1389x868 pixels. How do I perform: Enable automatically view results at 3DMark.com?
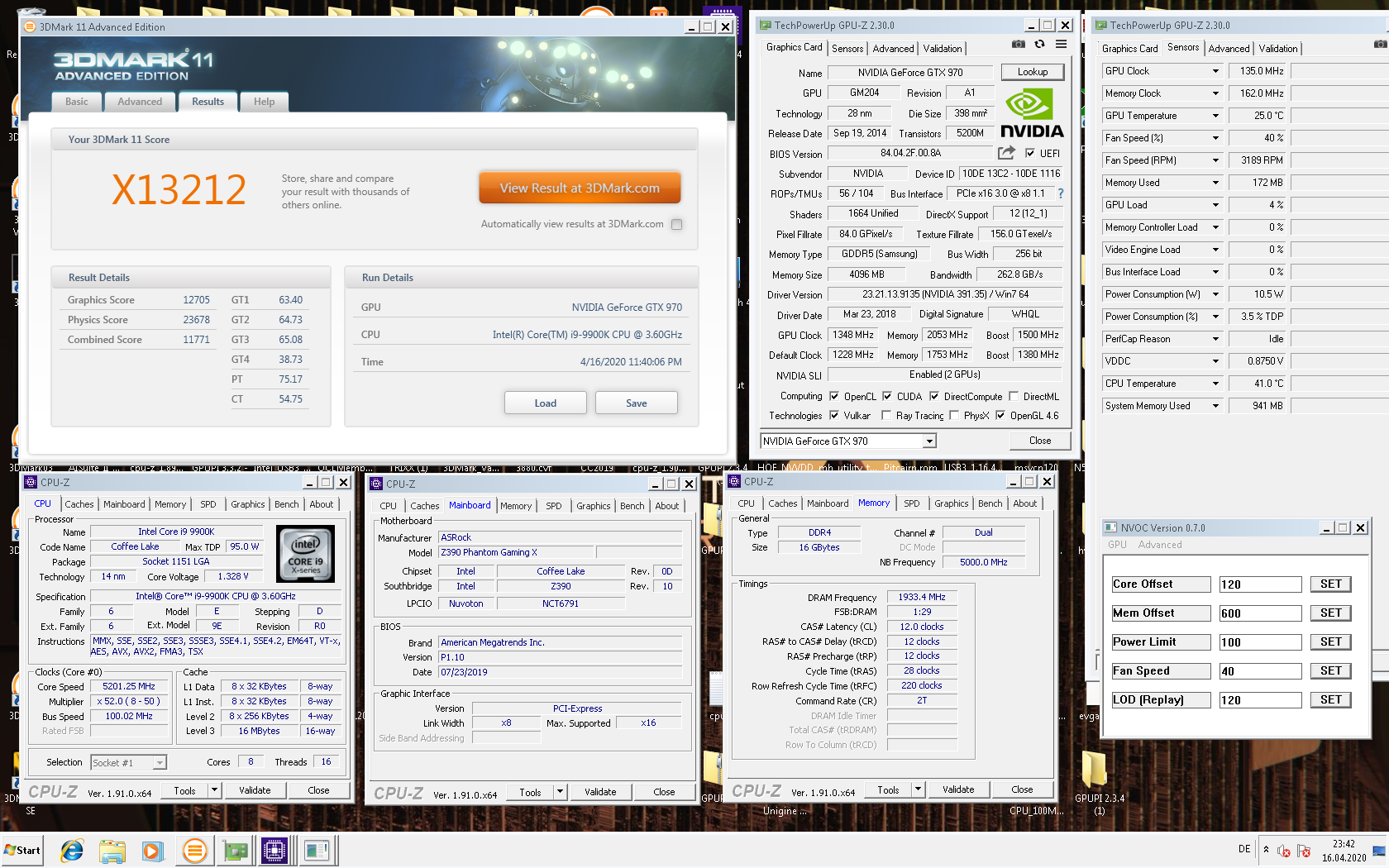coord(677,224)
